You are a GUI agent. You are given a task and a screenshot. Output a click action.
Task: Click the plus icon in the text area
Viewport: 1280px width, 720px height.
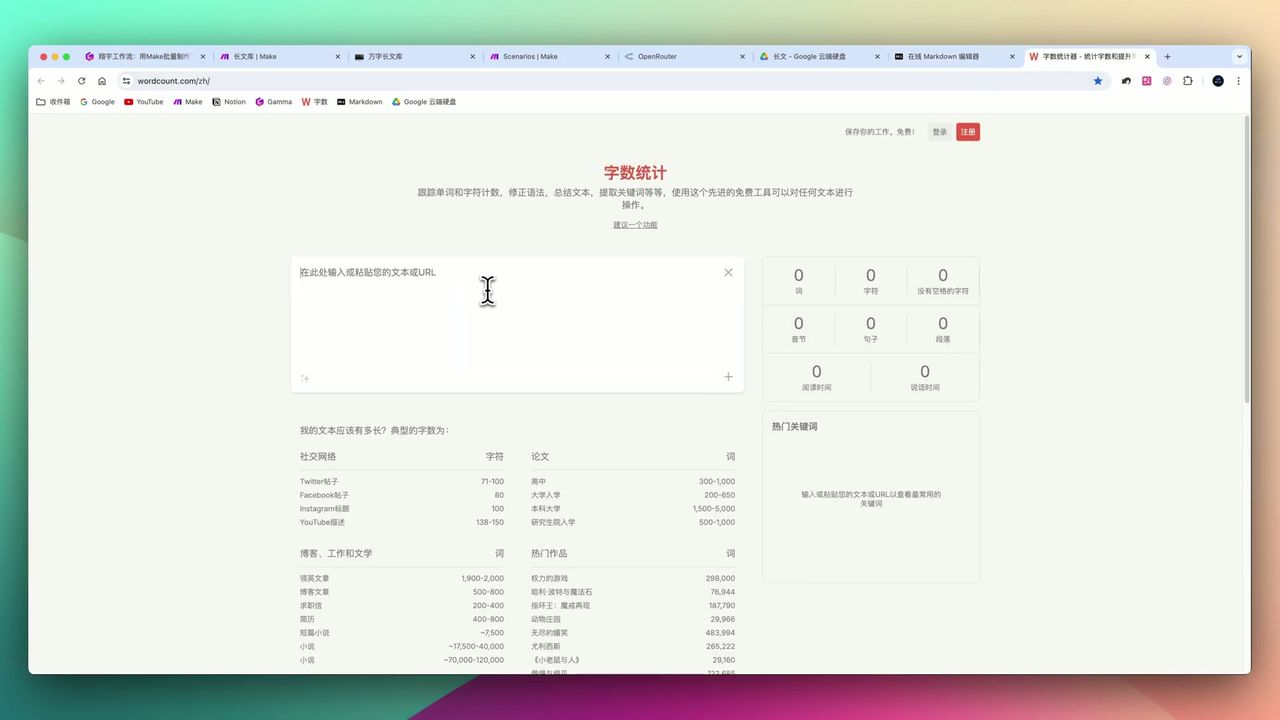tap(728, 377)
